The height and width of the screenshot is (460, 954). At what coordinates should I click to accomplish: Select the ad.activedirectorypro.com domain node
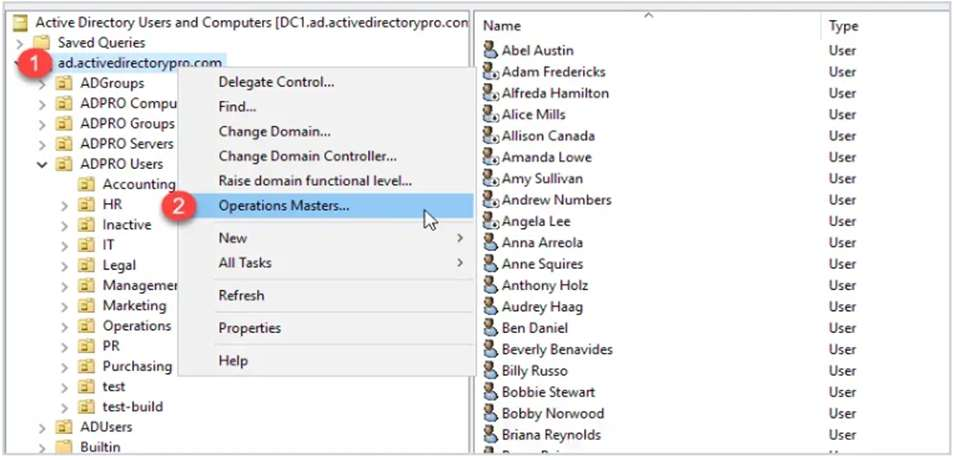[x=139, y=62]
